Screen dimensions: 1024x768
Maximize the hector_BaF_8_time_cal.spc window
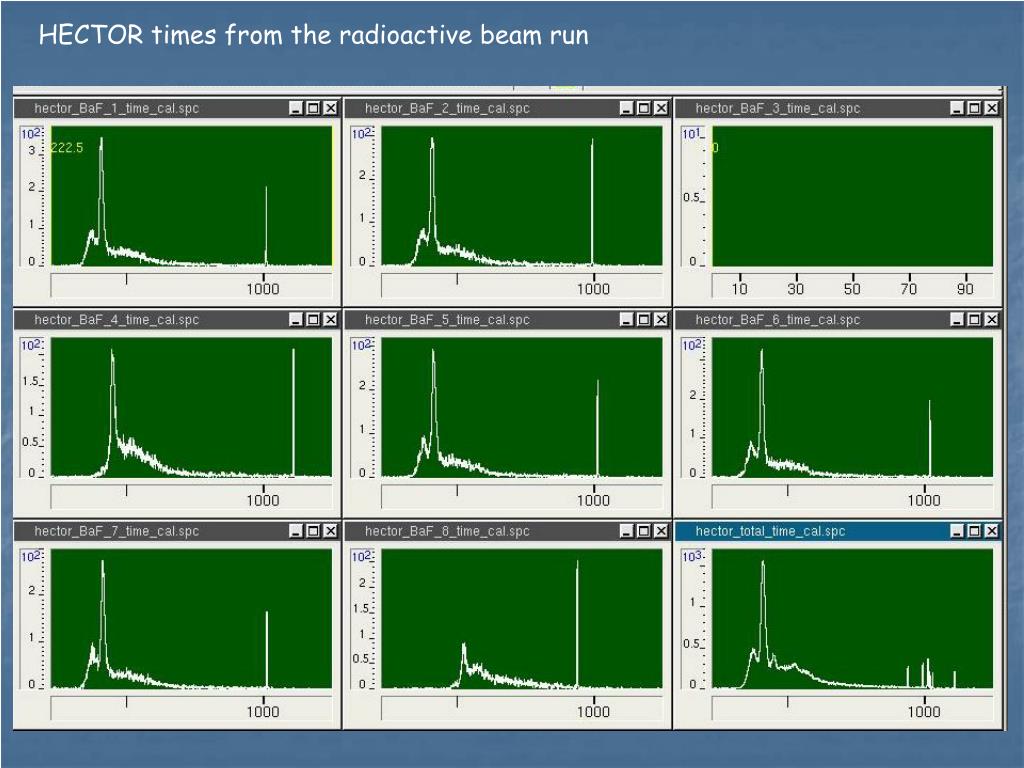coord(644,531)
